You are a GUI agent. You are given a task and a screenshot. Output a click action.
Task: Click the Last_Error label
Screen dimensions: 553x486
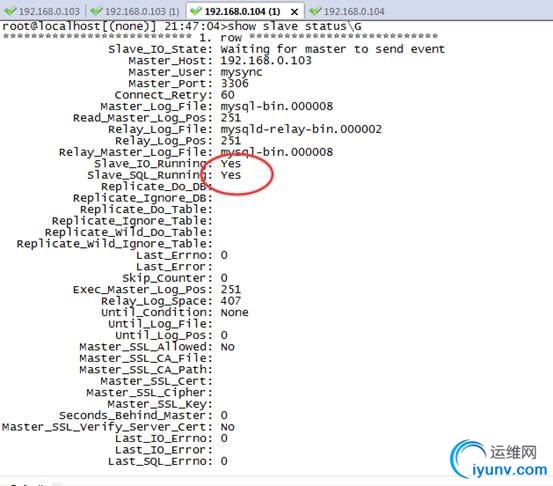(x=174, y=267)
